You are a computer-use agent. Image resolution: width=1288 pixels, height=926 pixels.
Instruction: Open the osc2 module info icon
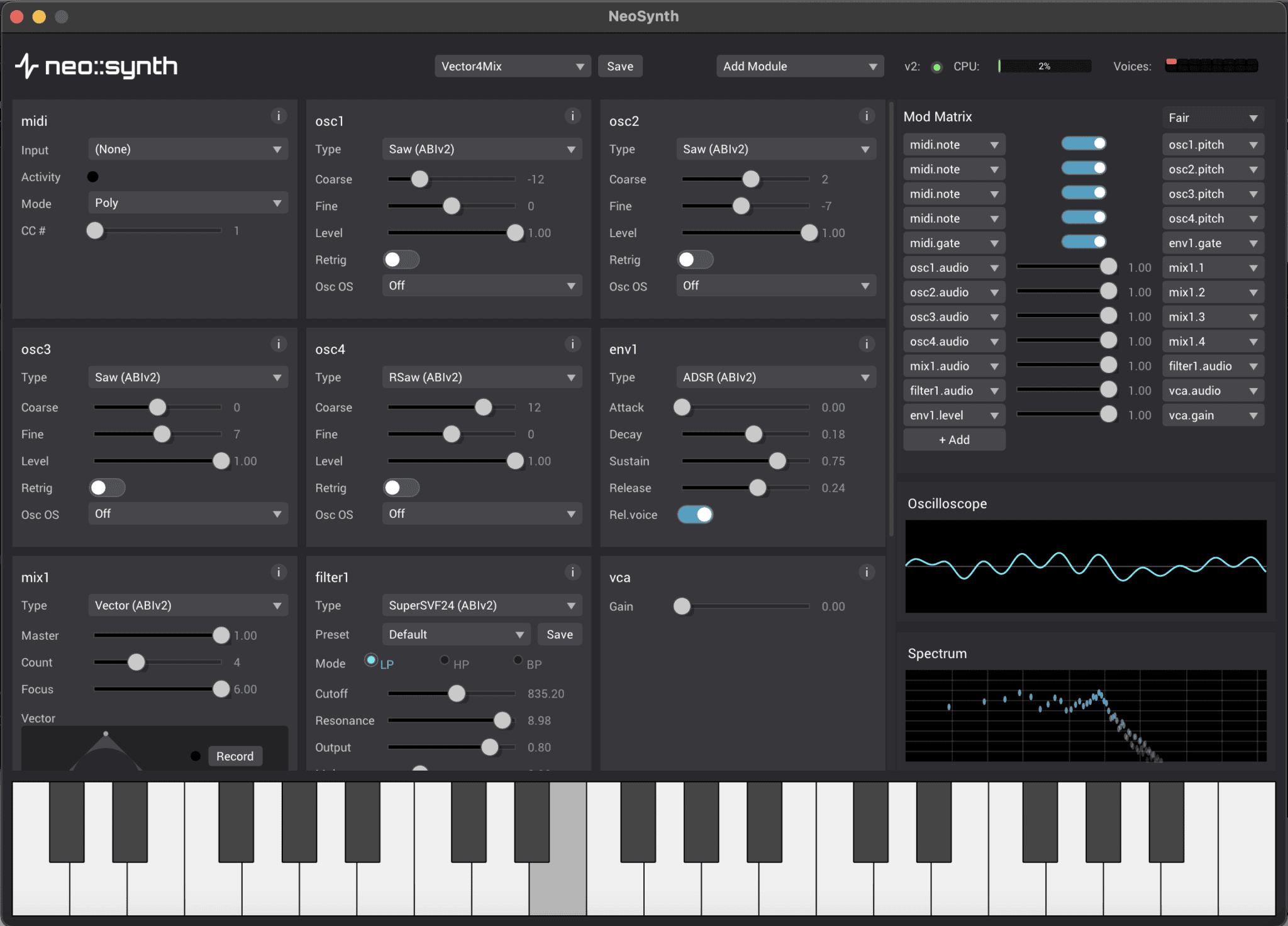pos(867,116)
